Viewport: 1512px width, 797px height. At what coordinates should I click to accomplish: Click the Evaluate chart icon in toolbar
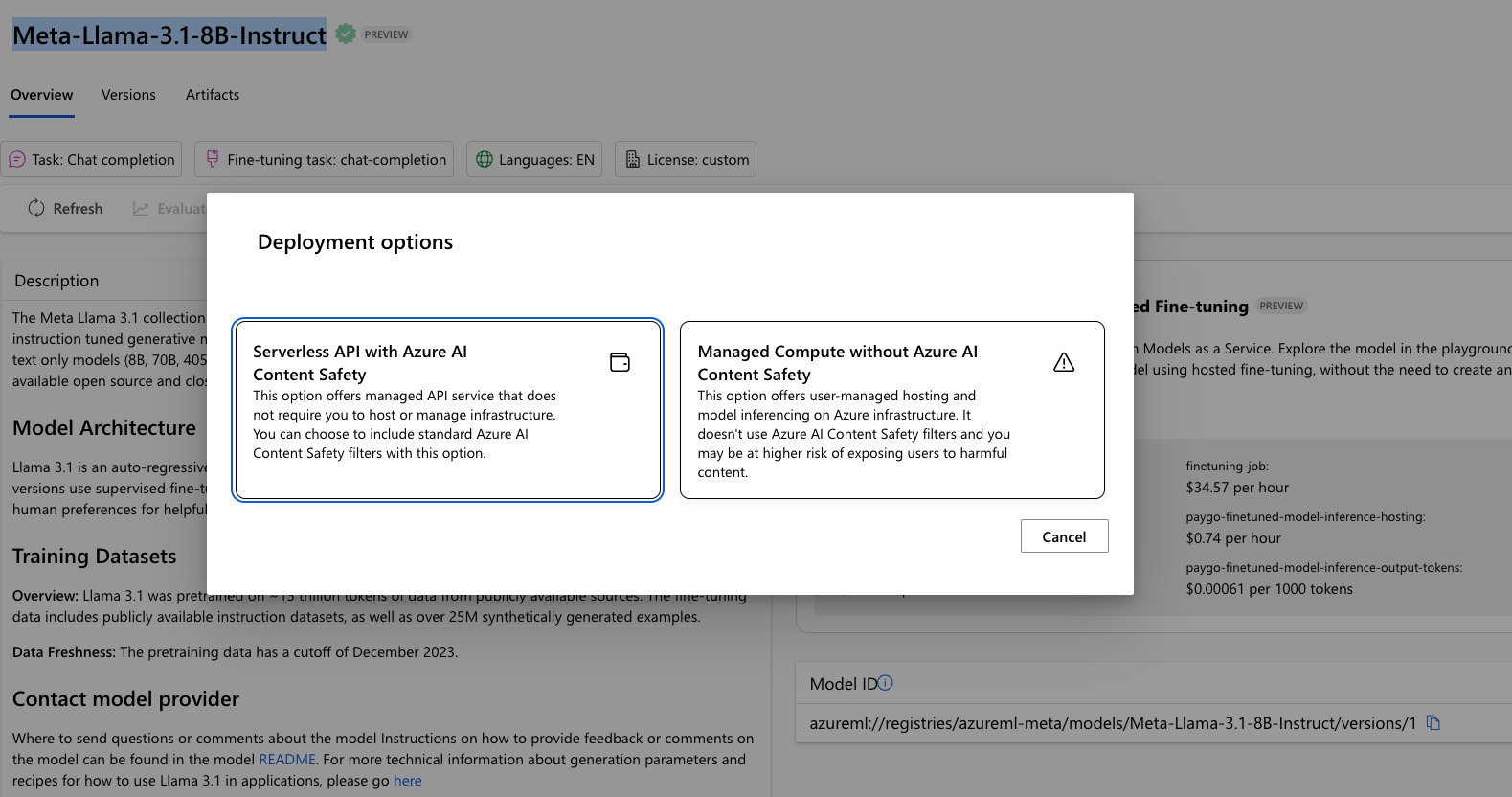141,208
